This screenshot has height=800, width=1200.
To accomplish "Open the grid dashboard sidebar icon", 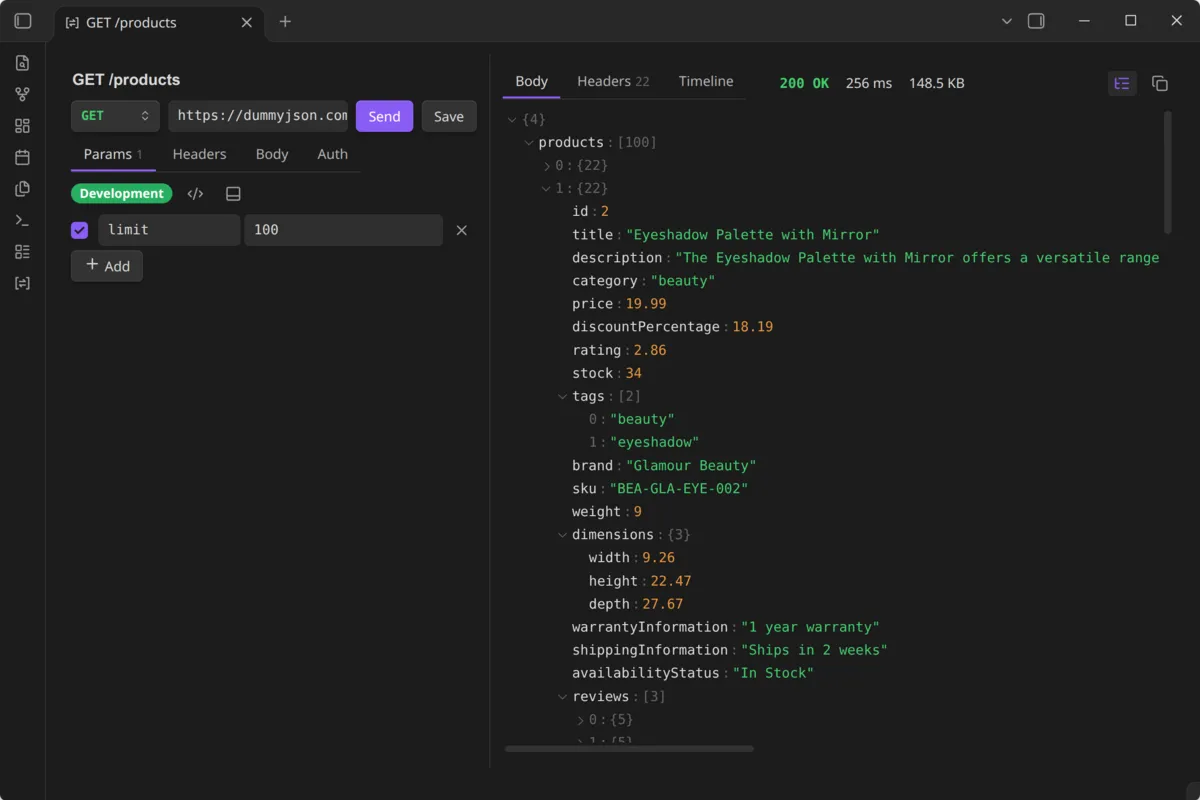I will point(22,126).
